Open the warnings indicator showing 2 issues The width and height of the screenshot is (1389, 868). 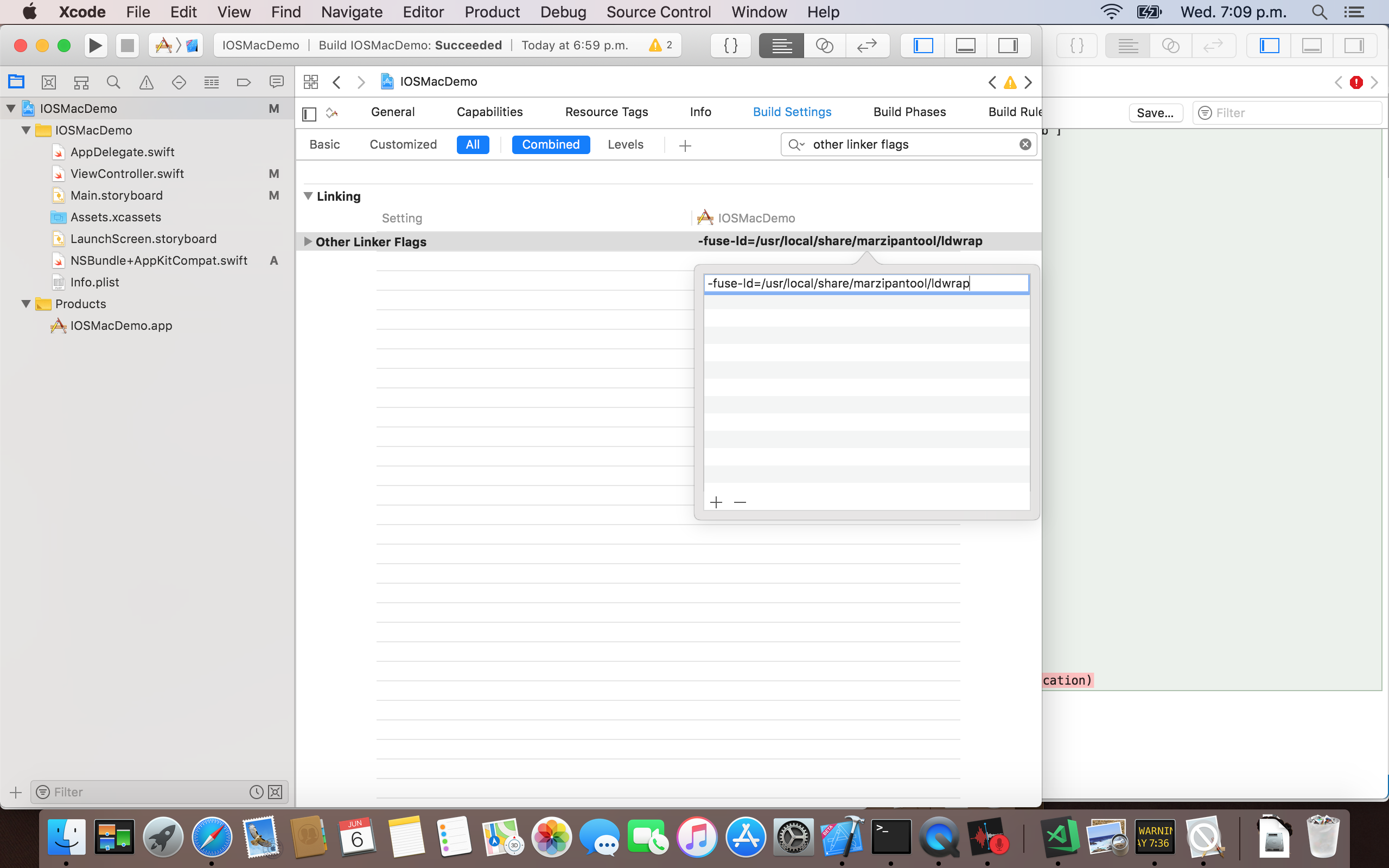click(x=661, y=45)
